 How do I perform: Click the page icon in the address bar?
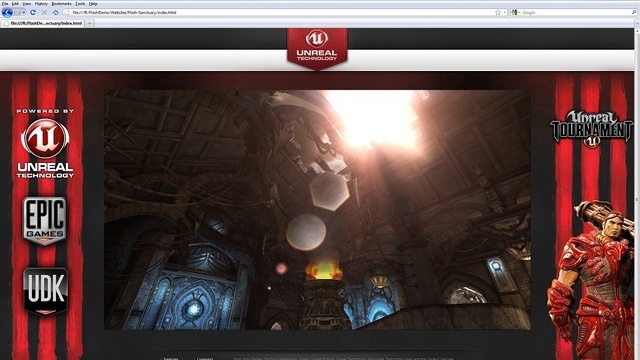click(67, 13)
